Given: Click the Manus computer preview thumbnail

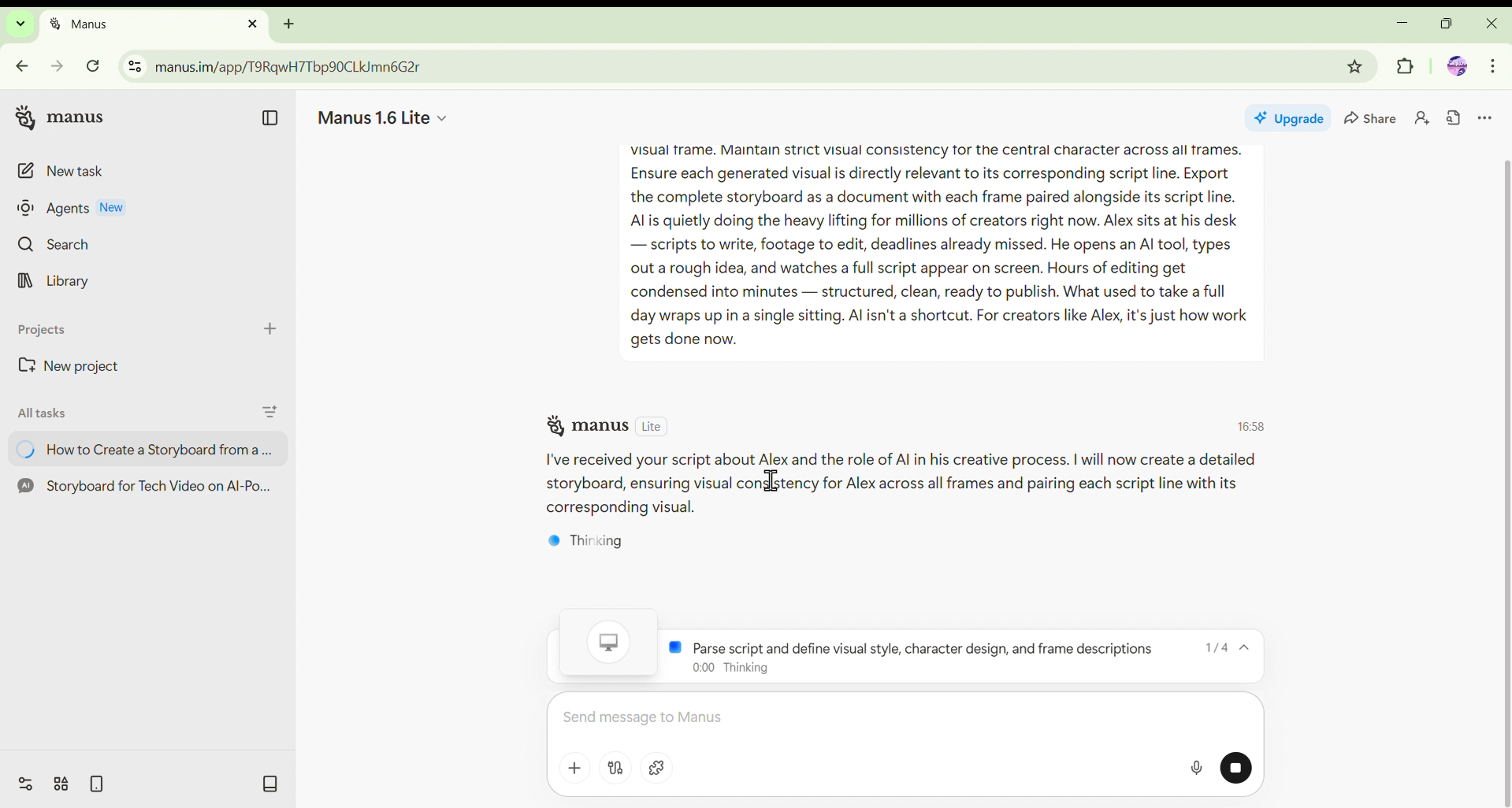Looking at the screenshot, I should 608,643.
